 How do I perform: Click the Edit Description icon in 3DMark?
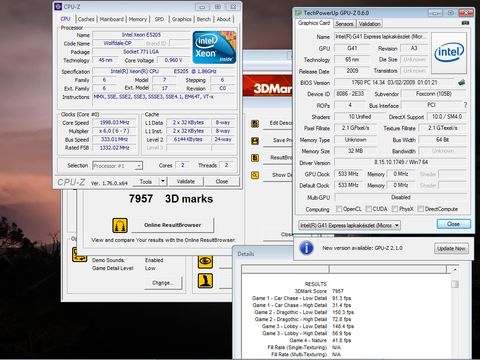click(x=255, y=124)
